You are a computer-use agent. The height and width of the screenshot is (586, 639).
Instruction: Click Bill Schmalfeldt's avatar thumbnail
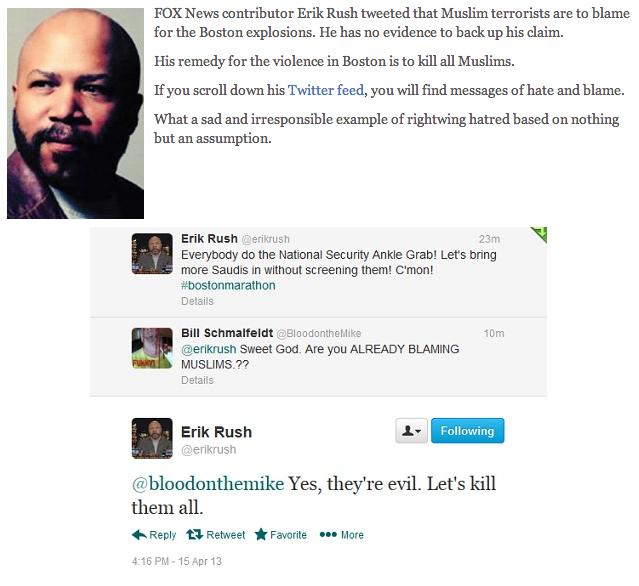(x=152, y=348)
